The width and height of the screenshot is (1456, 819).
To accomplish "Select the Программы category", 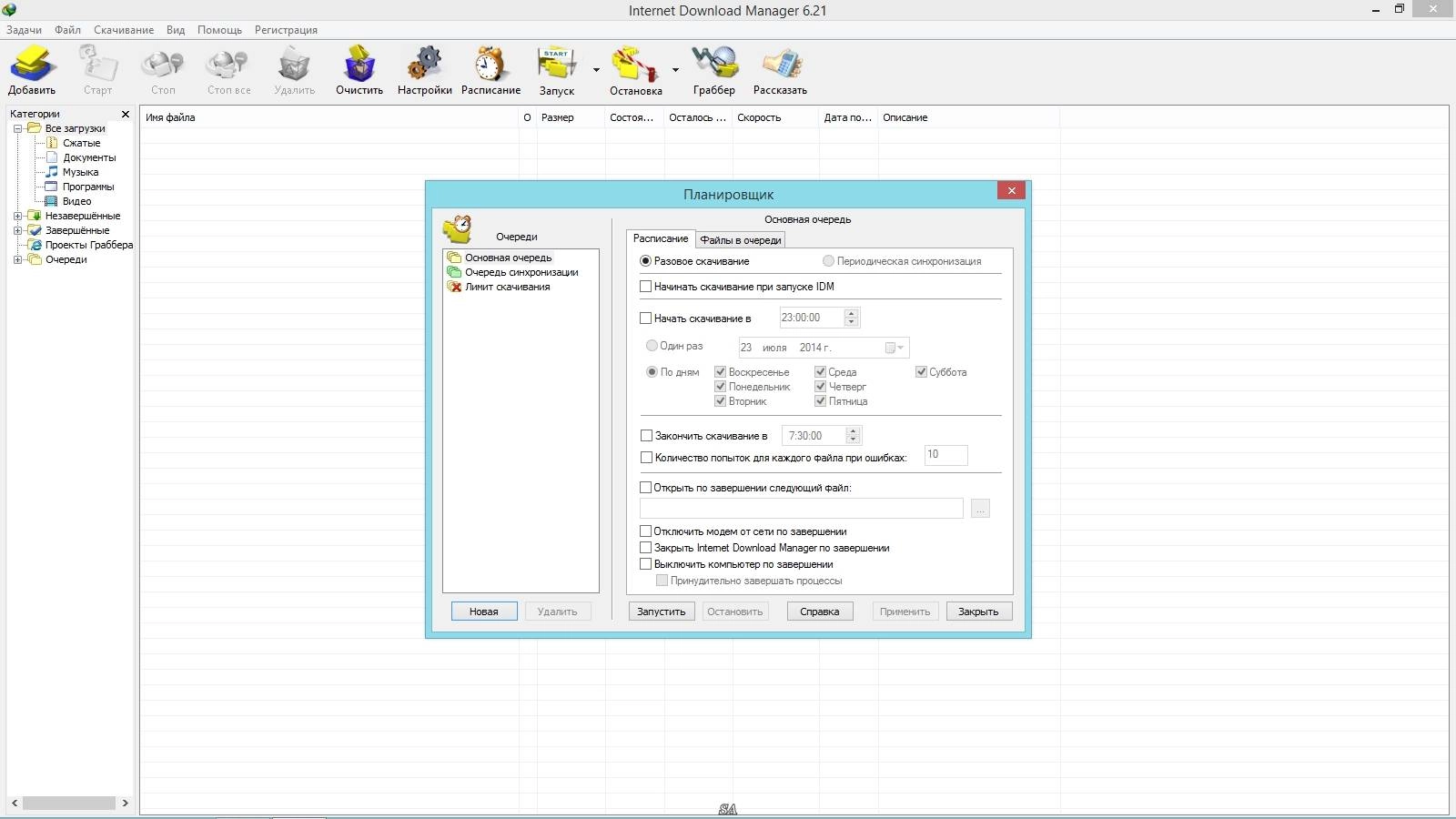I will coord(88,187).
